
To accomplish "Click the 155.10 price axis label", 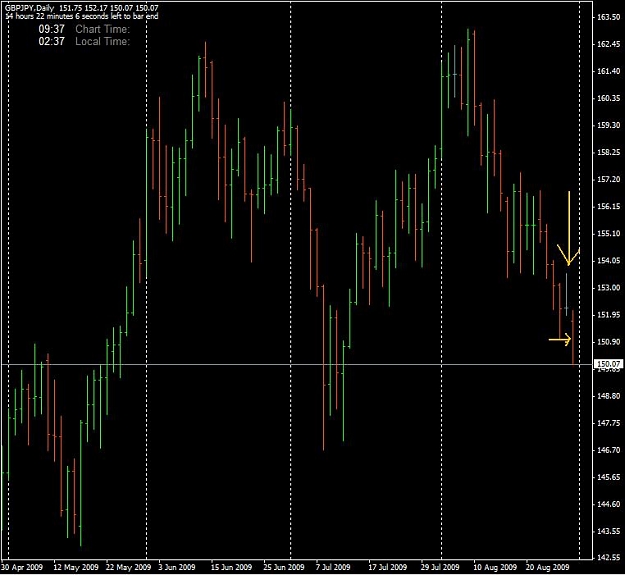I will pyautogui.click(x=609, y=234).
